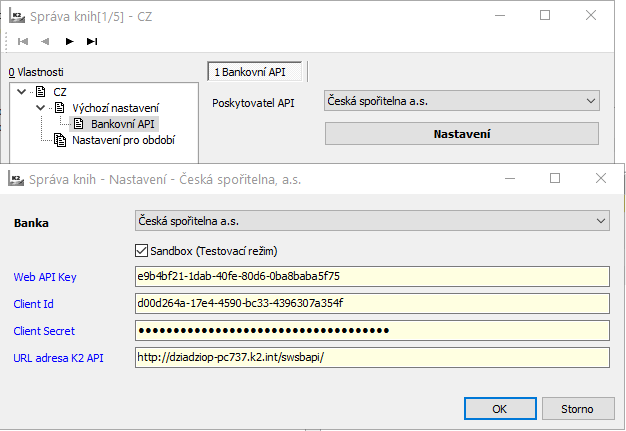
Task: Go to previous record navigation arrow
Action: tap(45, 42)
